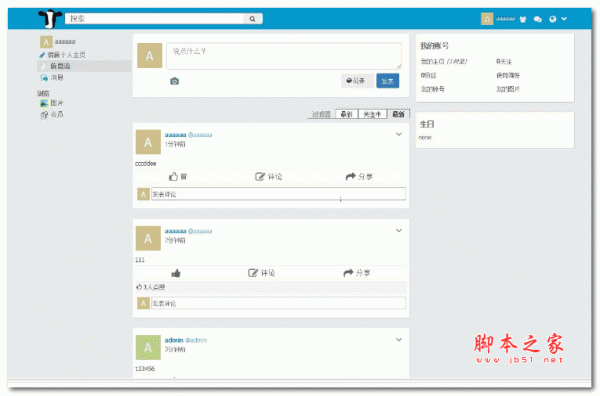Click the "cccddee" post text

point(146,163)
